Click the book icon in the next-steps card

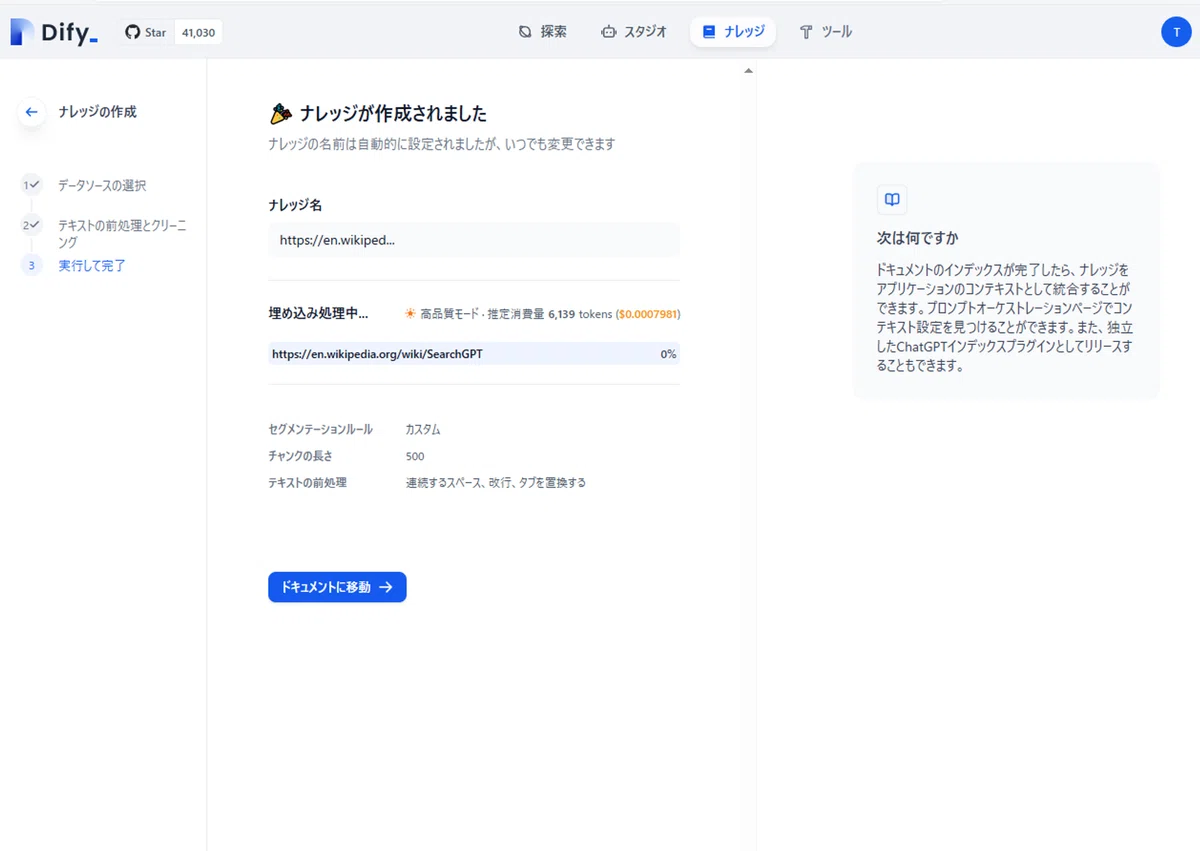(x=892, y=199)
